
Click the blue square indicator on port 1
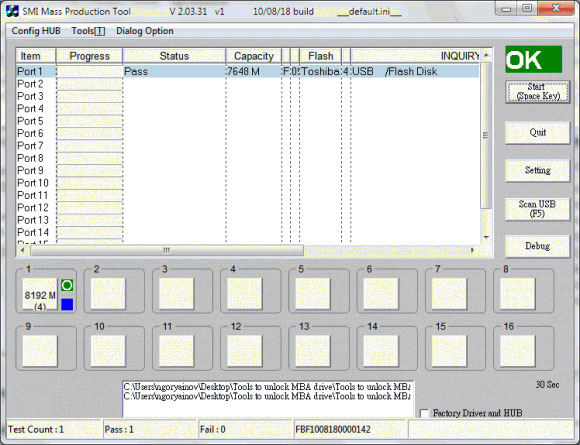pos(67,304)
